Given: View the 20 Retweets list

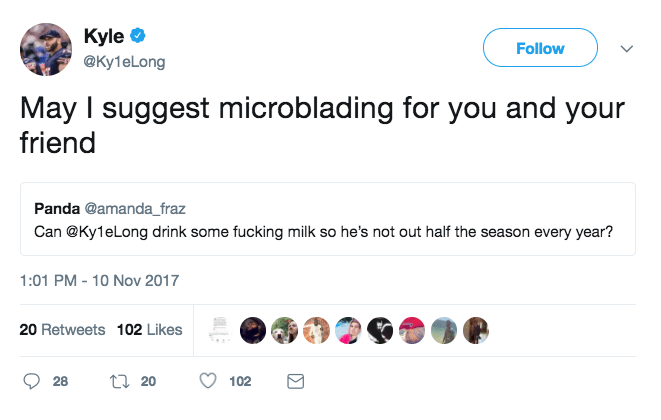Looking at the screenshot, I should tap(62, 329).
